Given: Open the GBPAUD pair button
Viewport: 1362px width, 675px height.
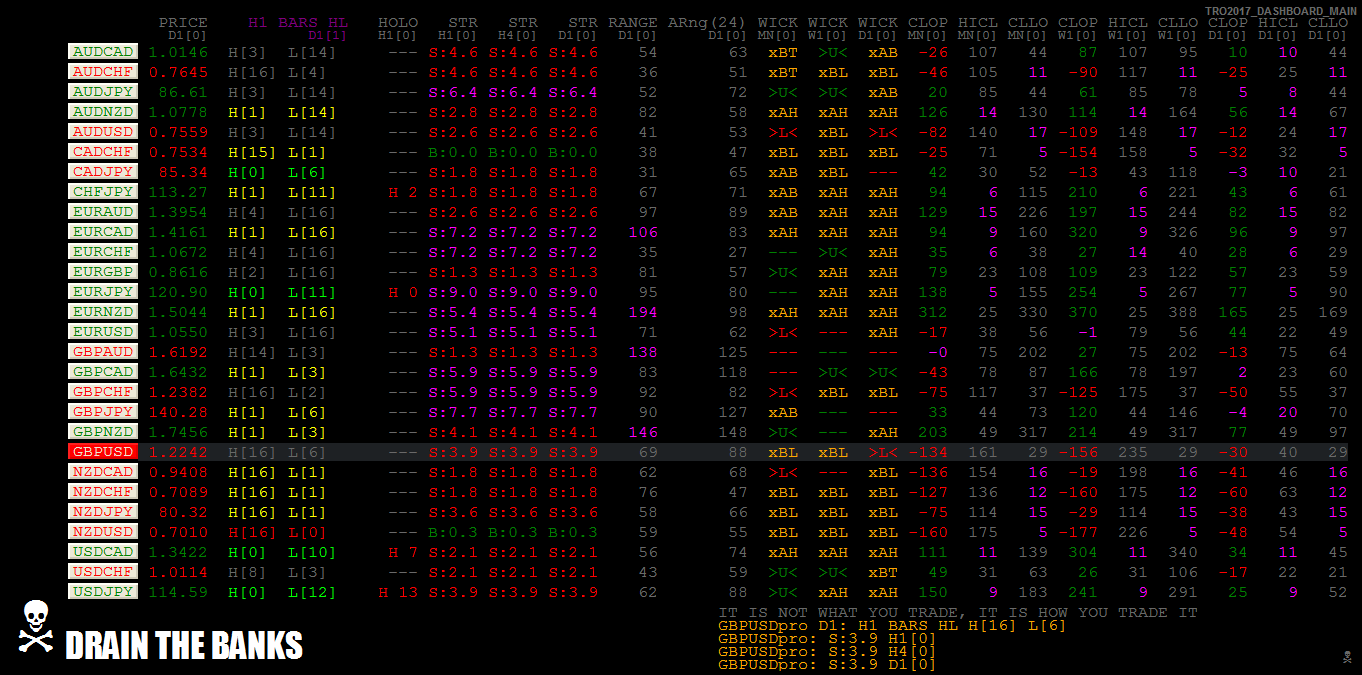Looking at the screenshot, I should pyautogui.click(x=102, y=352).
